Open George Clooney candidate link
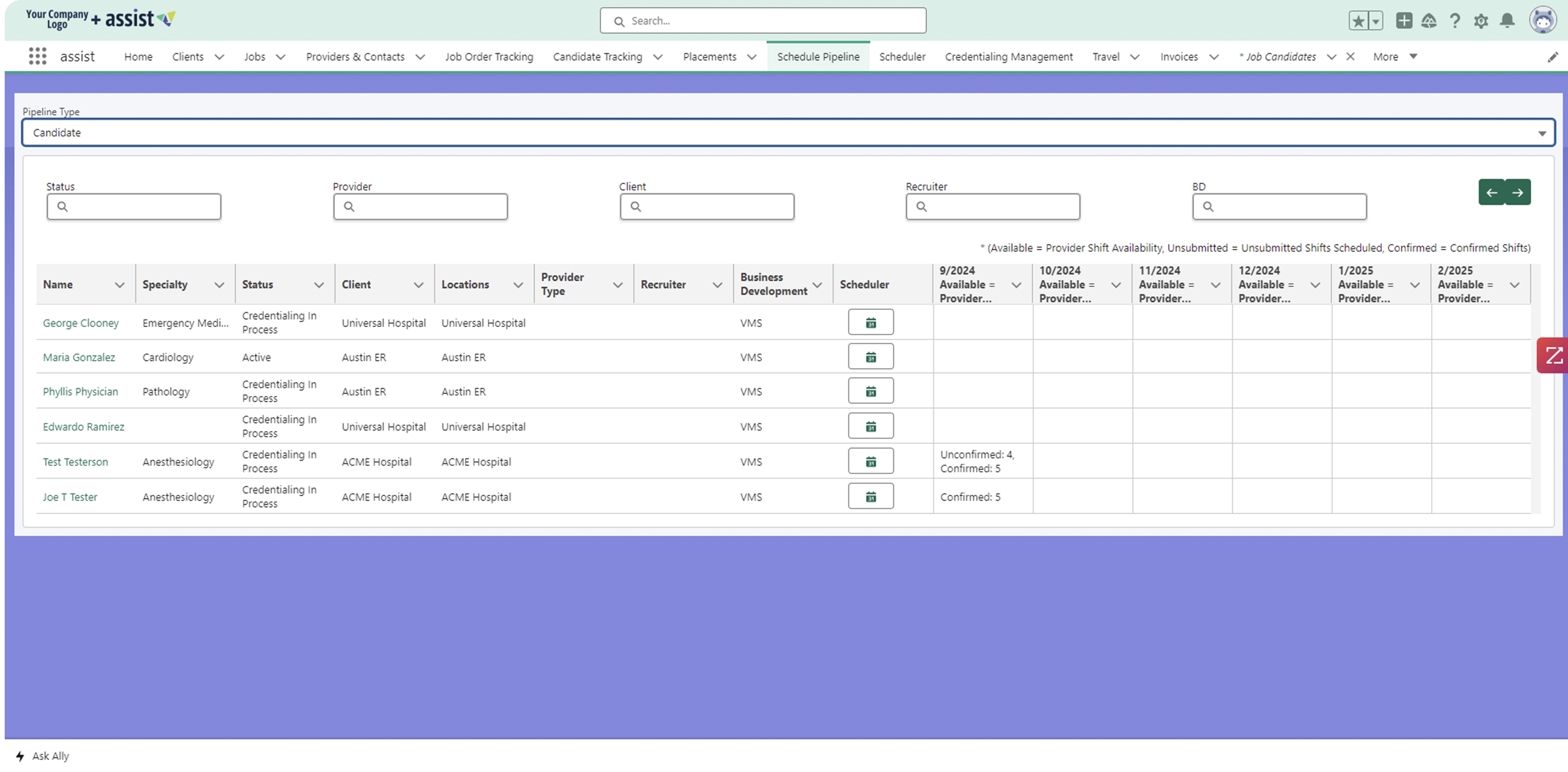This screenshot has height=772, width=1568. click(80, 323)
